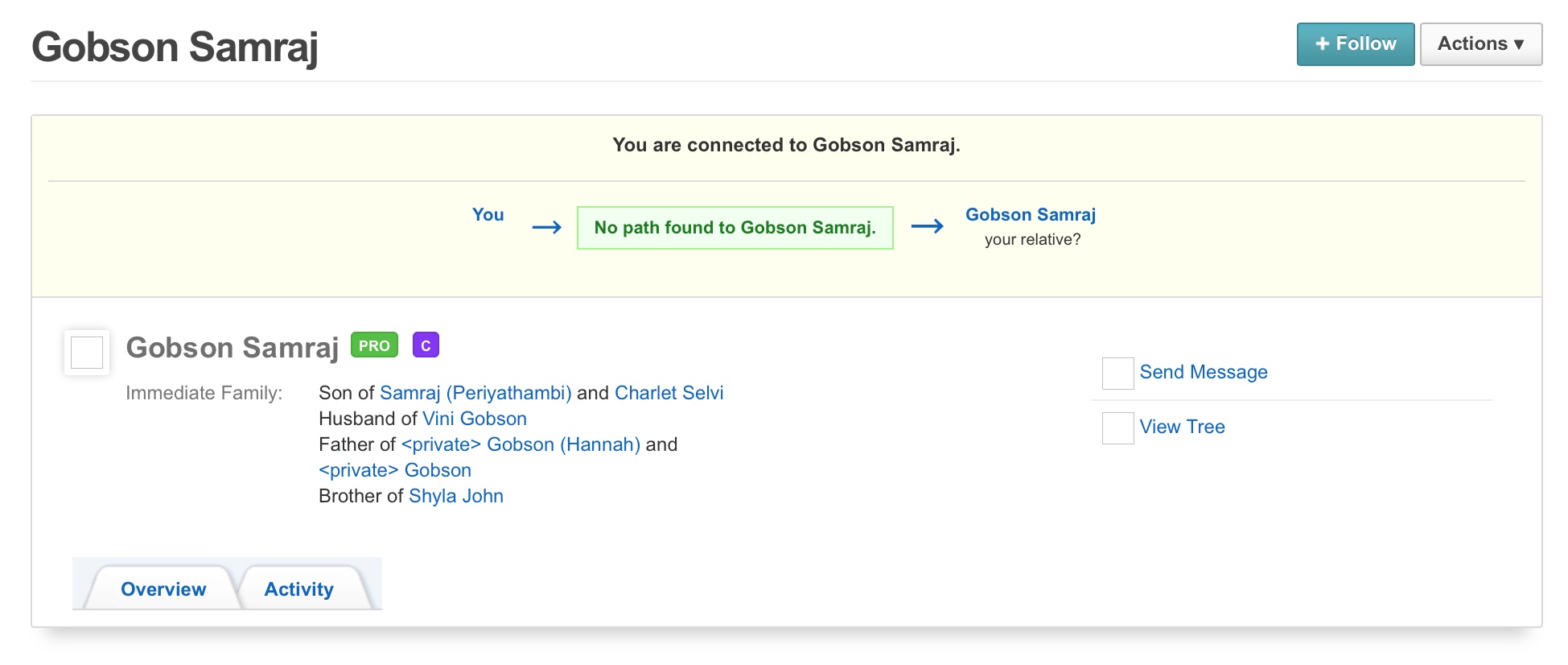The height and width of the screenshot is (665, 1568).
Task: Open the second private Gobson child link
Action: point(395,470)
